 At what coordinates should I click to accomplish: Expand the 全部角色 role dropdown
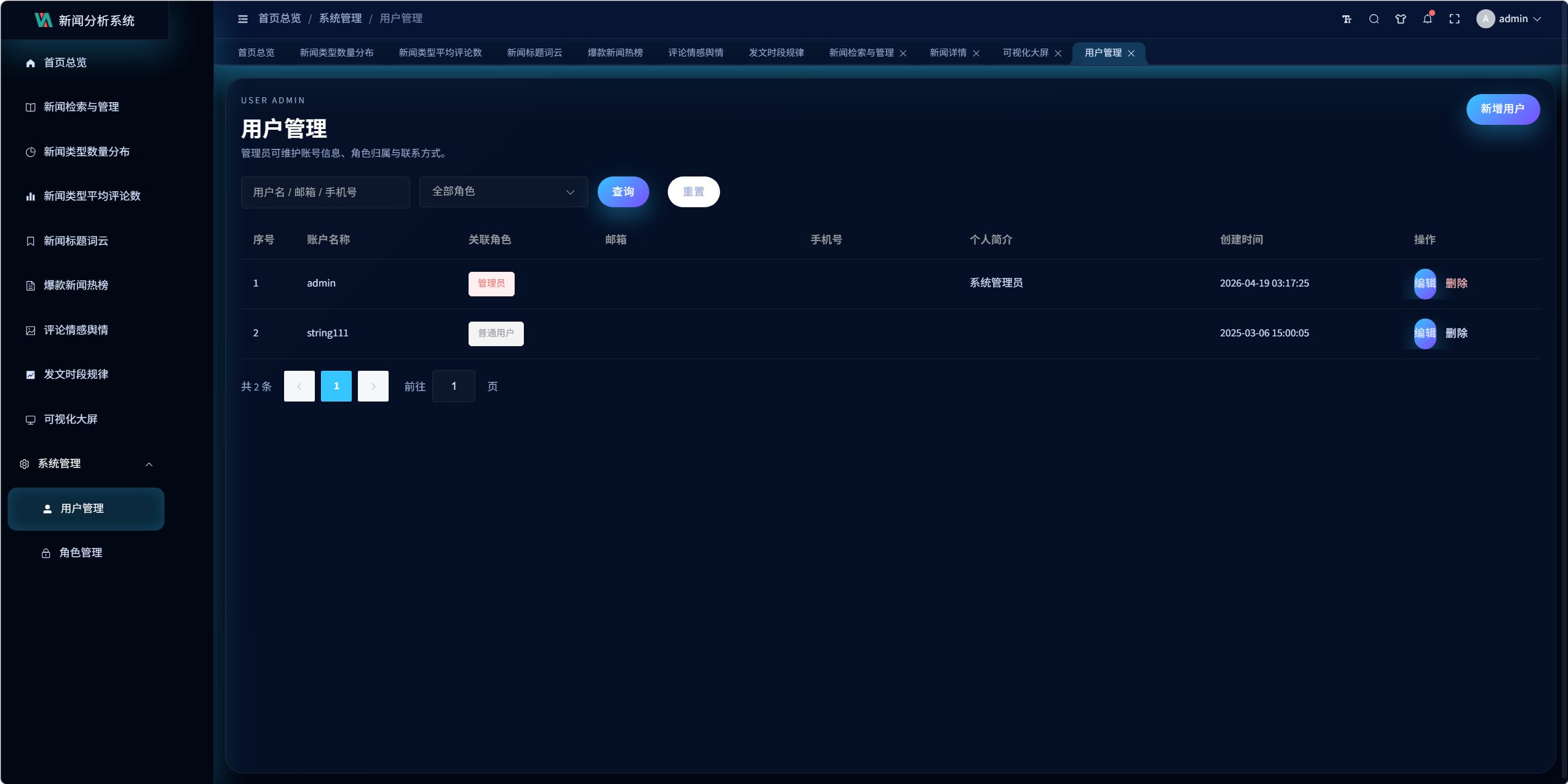pos(503,192)
